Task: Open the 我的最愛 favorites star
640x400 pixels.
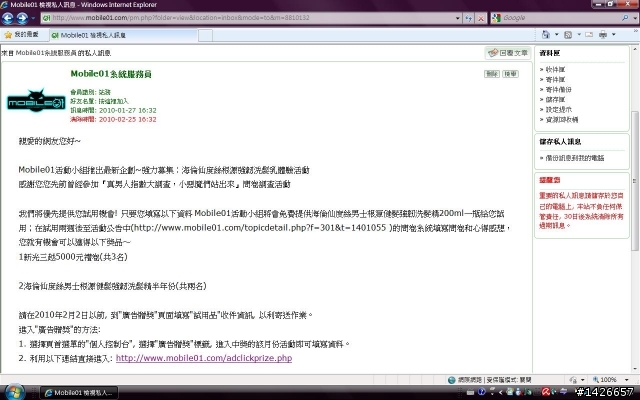Action: click(x=21, y=35)
